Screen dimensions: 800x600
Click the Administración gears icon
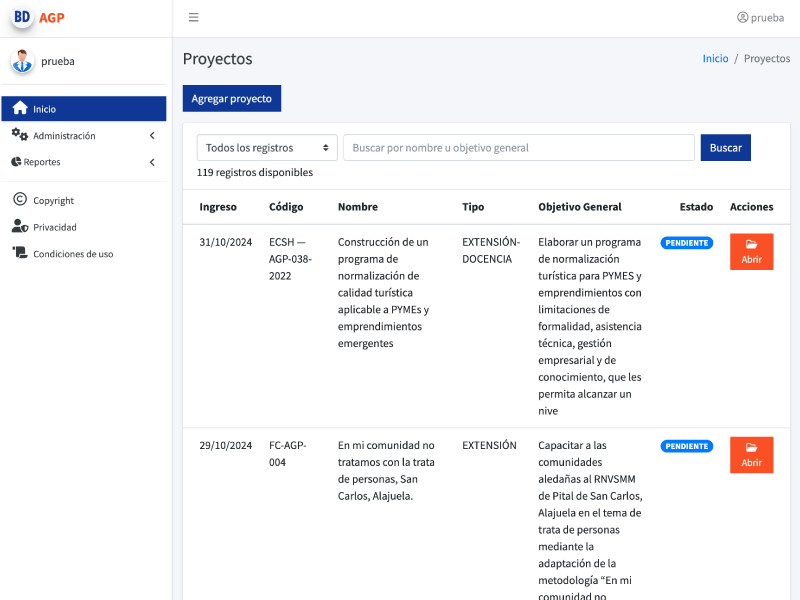pyautogui.click(x=19, y=135)
